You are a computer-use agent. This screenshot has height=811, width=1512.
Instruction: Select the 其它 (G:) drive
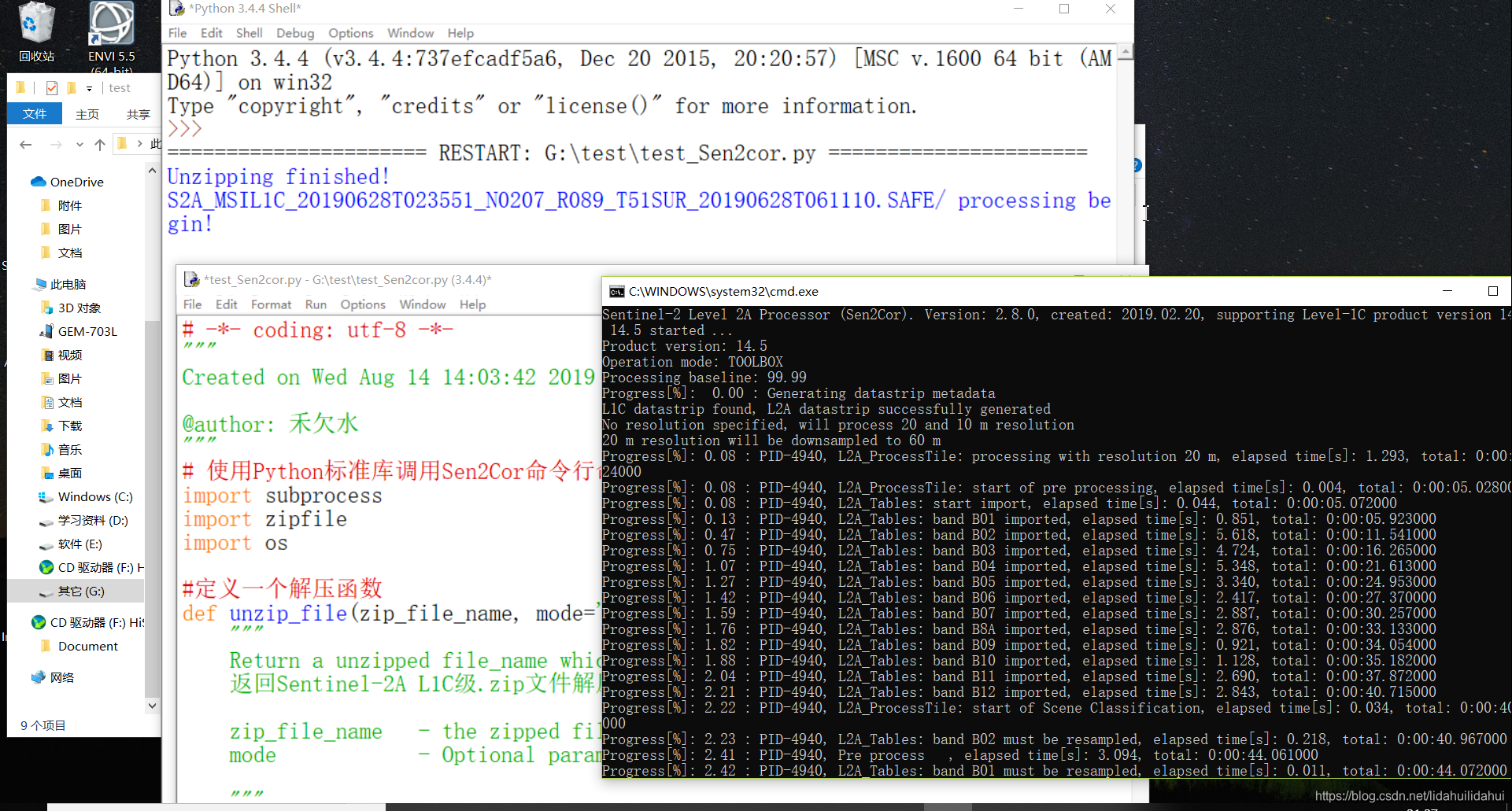tap(76, 591)
